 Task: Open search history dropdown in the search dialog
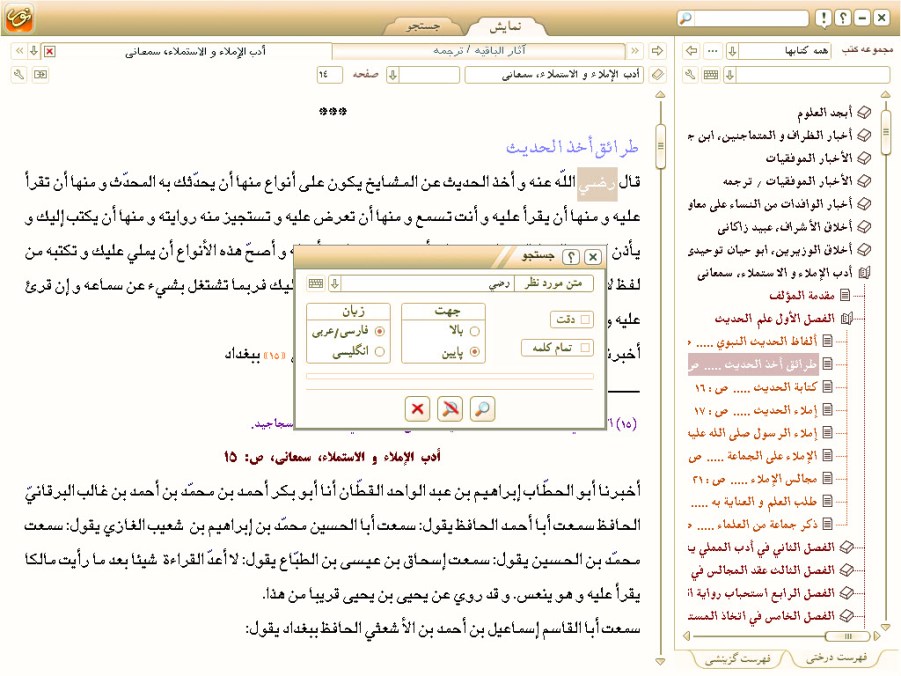pyautogui.click(x=334, y=283)
